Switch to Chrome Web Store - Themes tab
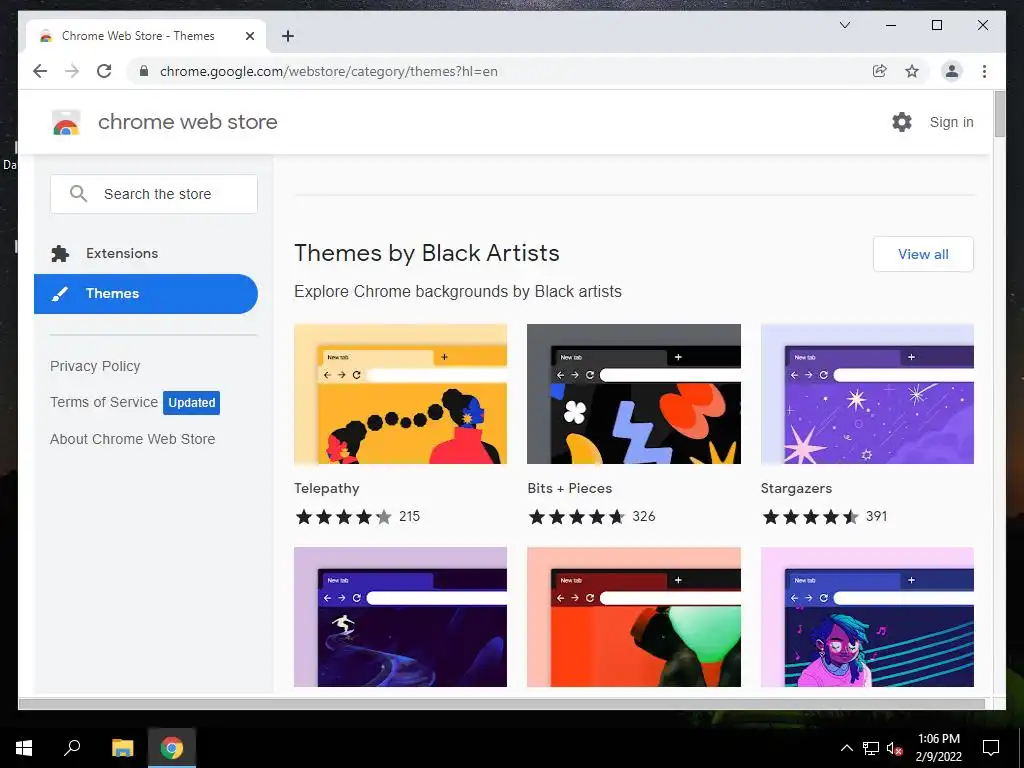 pyautogui.click(x=146, y=36)
